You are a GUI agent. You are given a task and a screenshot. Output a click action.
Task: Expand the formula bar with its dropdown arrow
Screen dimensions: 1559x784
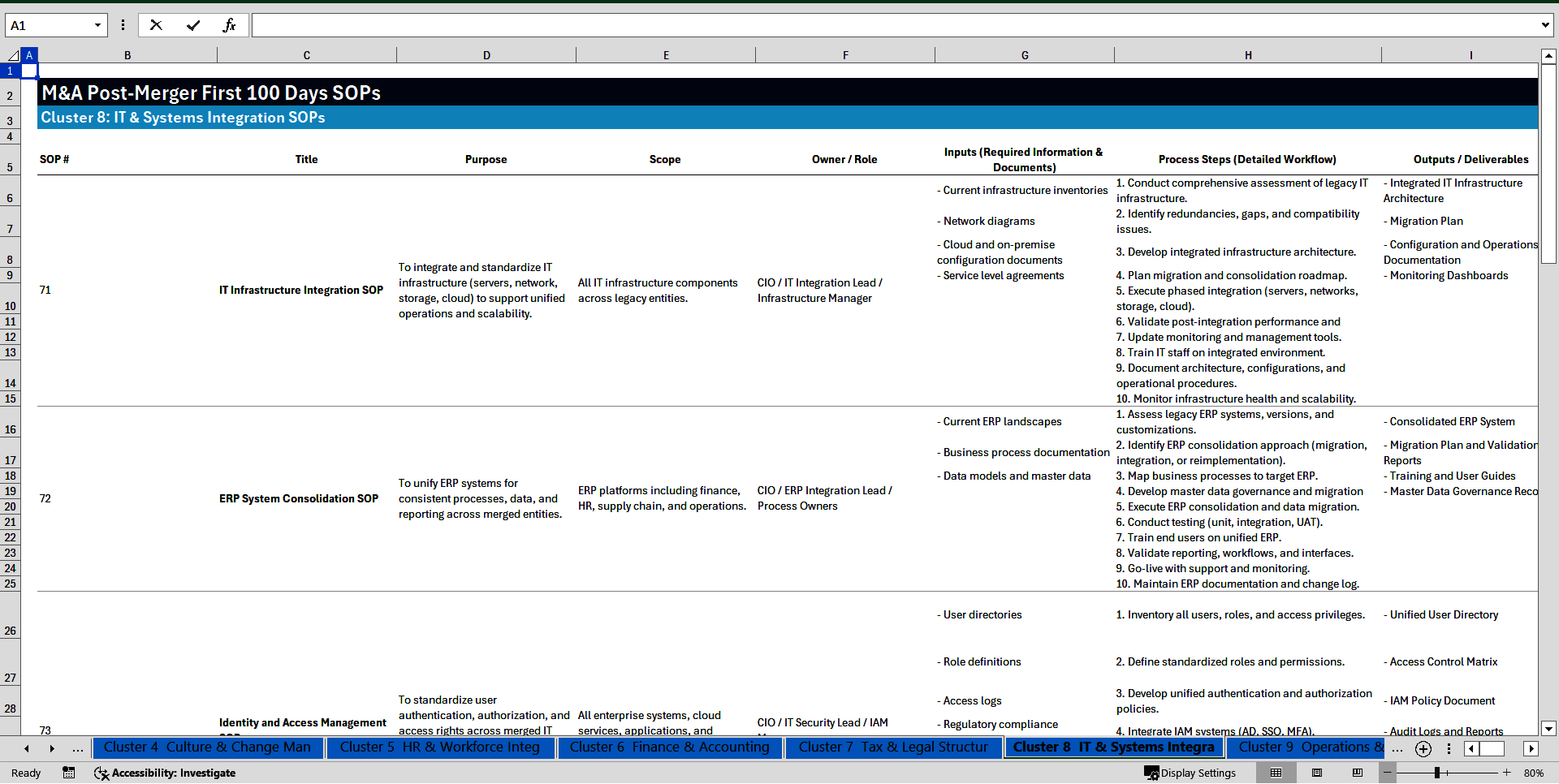[x=1545, y=25]
